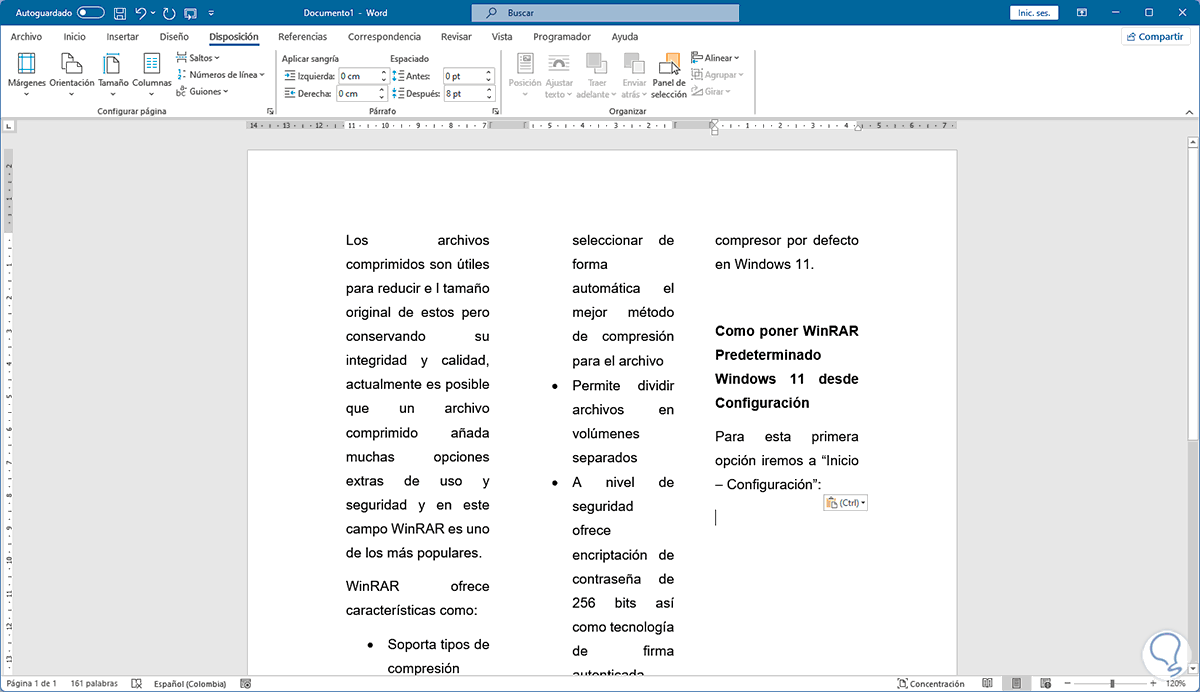Viewport: 1200px width, 692px height.
Task: Enable Concentración focus mode
Action: coord(930,684)
